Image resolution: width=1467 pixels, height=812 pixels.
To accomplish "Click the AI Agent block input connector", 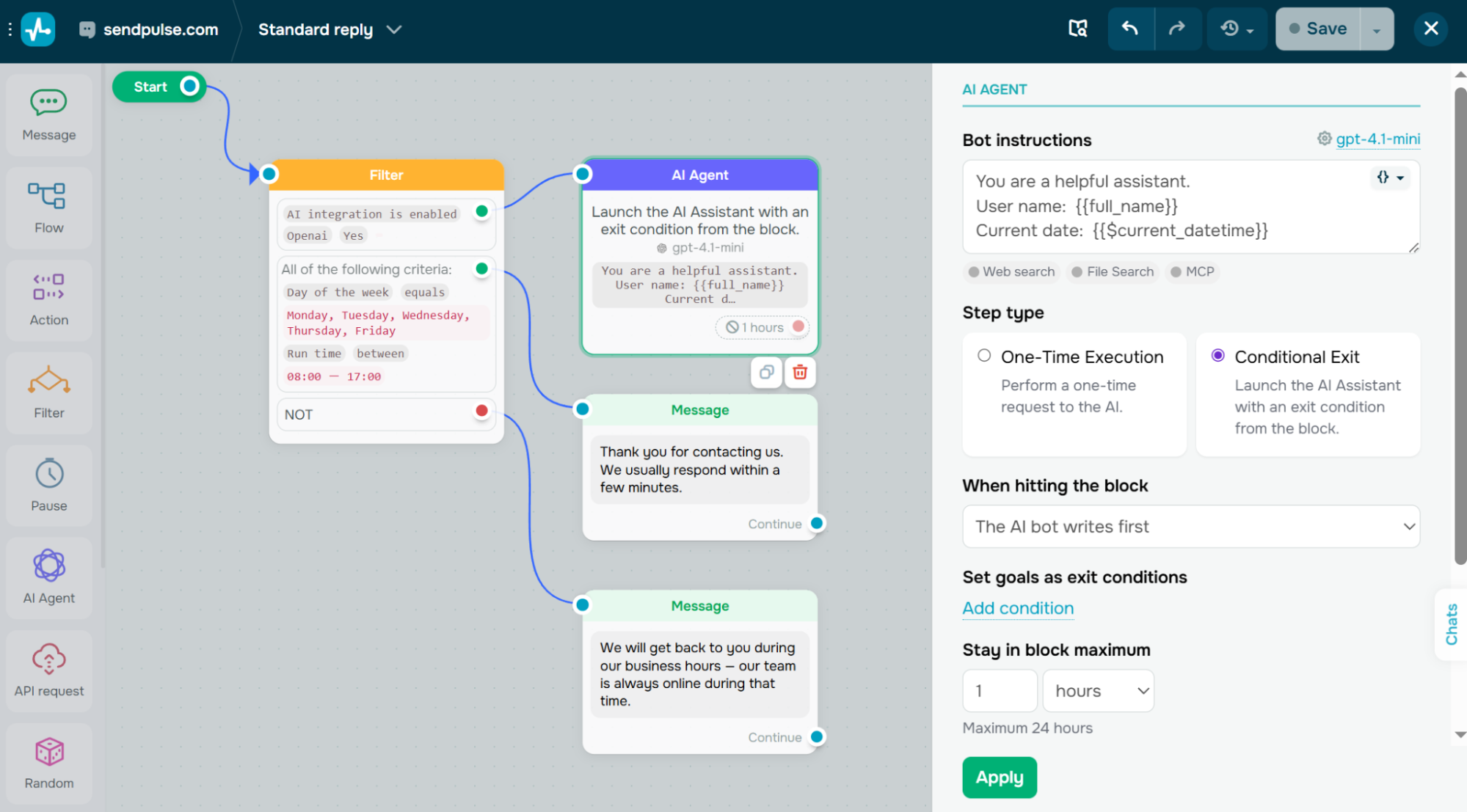I will point(583,174).
